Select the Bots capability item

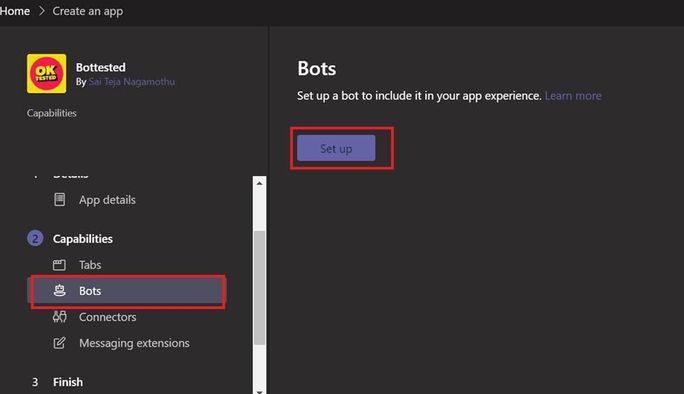tap(127, 291)
